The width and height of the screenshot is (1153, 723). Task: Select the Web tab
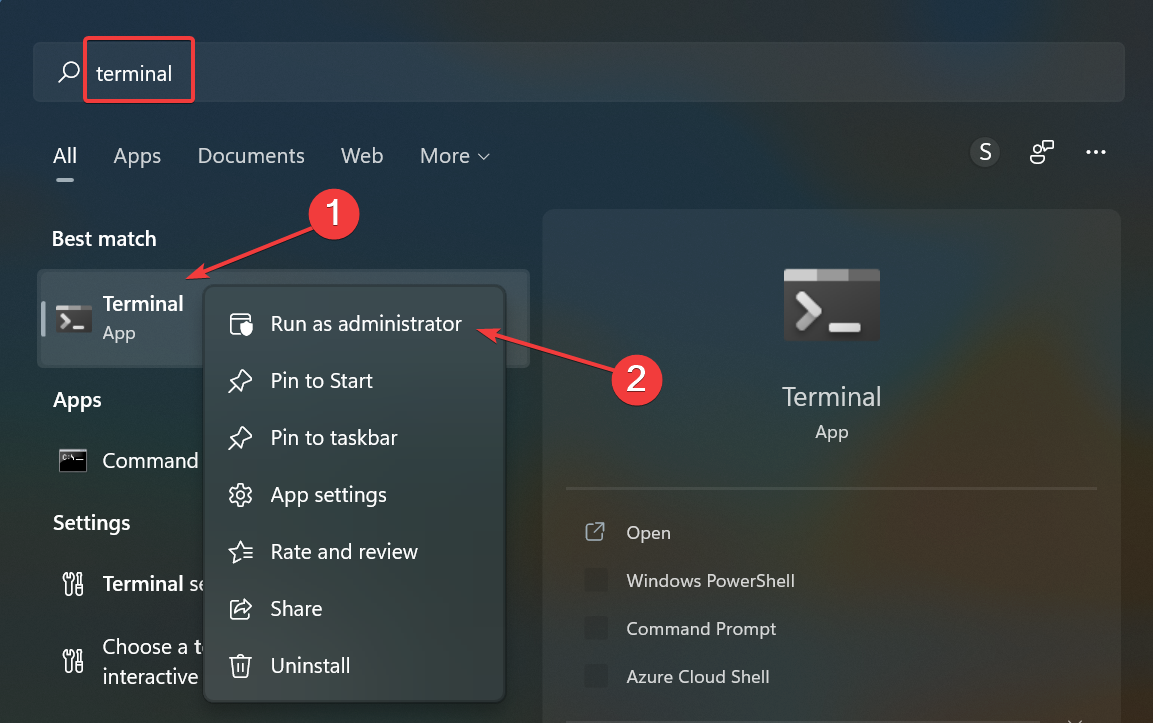(362, 156)
